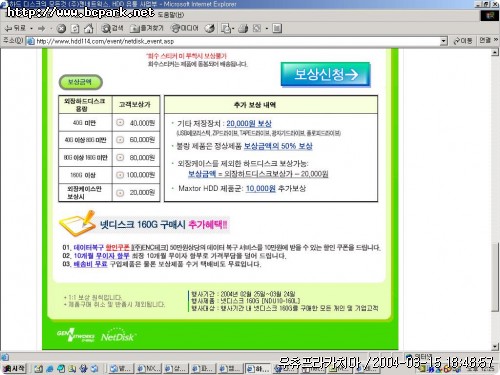Click the fourth quick launch icon
The image size is (500, 375).
[72, 369]
